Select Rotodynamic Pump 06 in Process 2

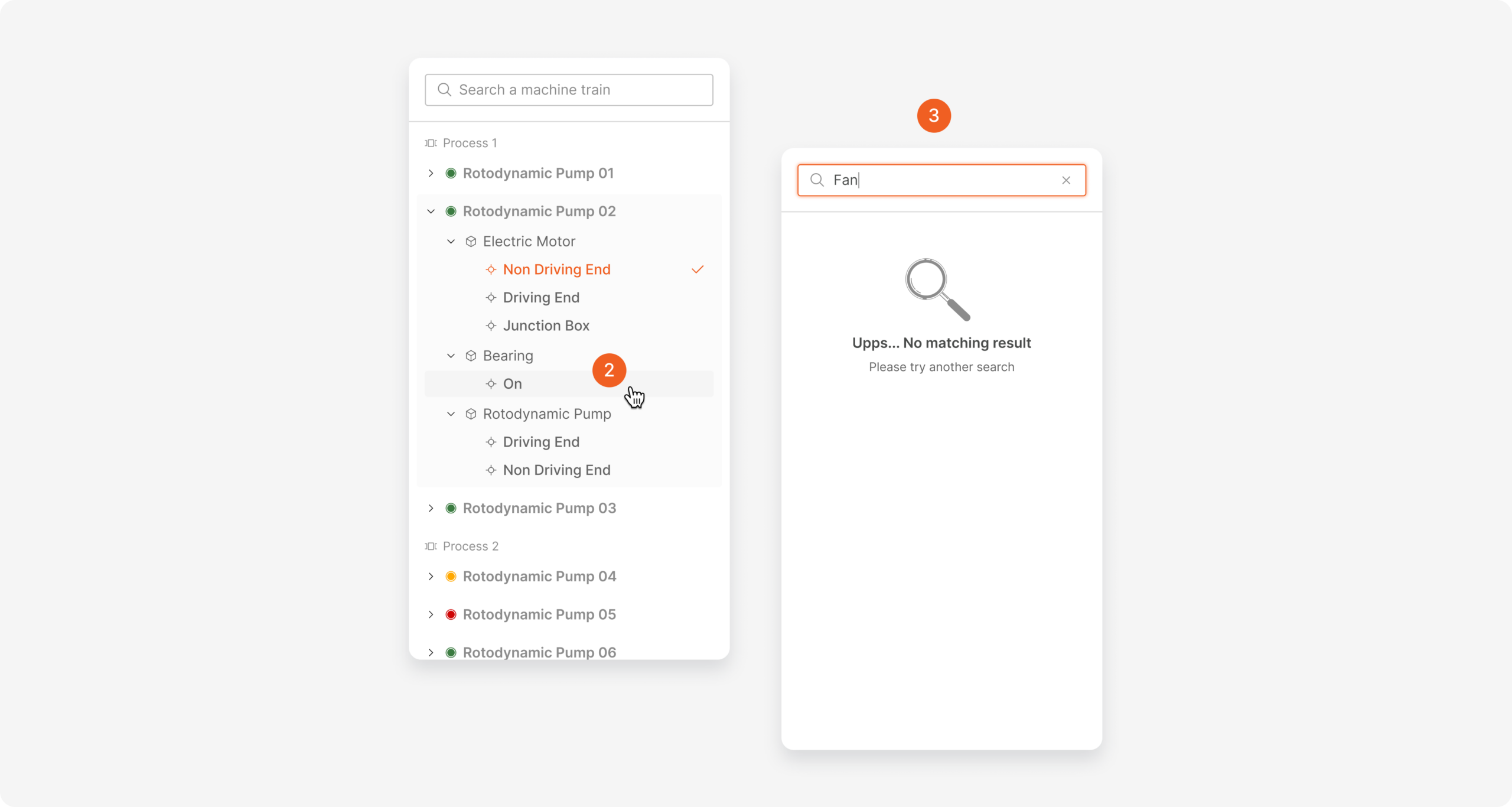[x=539, y=651]
